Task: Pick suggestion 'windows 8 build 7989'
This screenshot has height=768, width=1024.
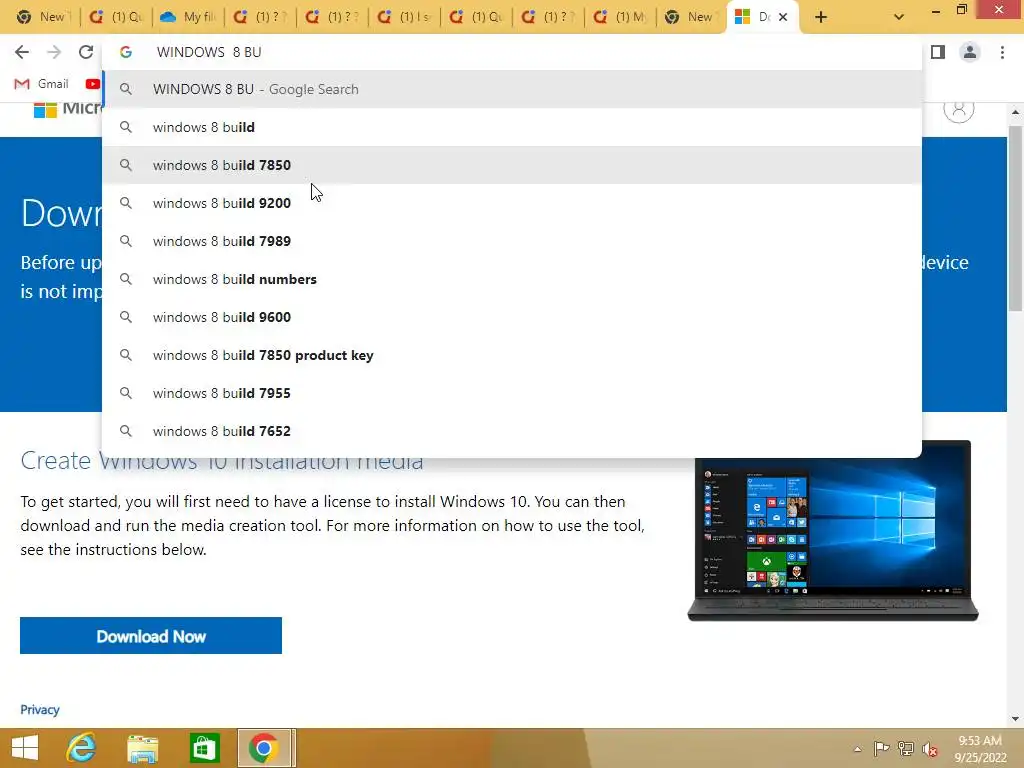Action: (512, 241)
